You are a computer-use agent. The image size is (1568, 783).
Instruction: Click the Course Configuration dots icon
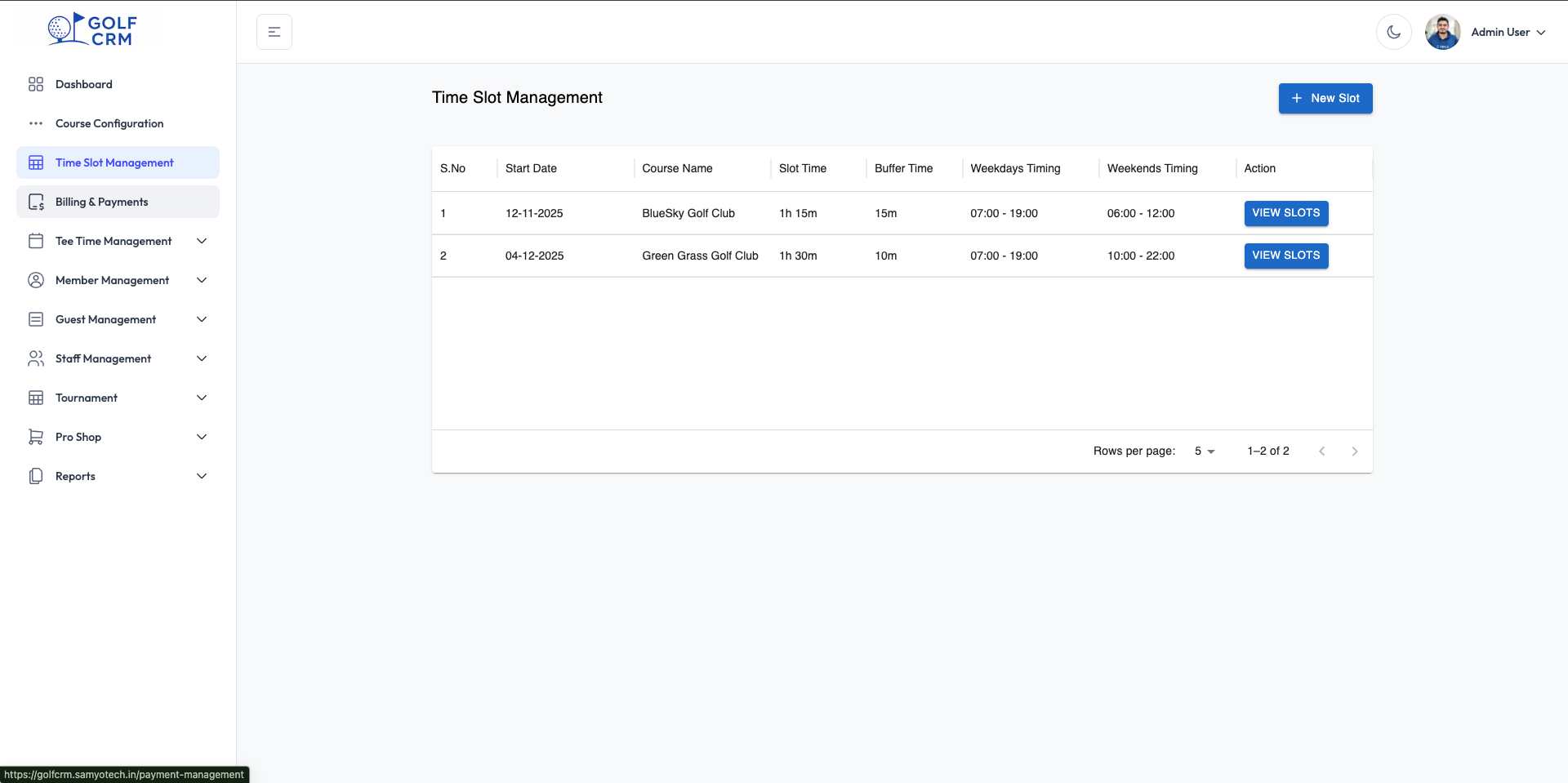coord(36,123)
